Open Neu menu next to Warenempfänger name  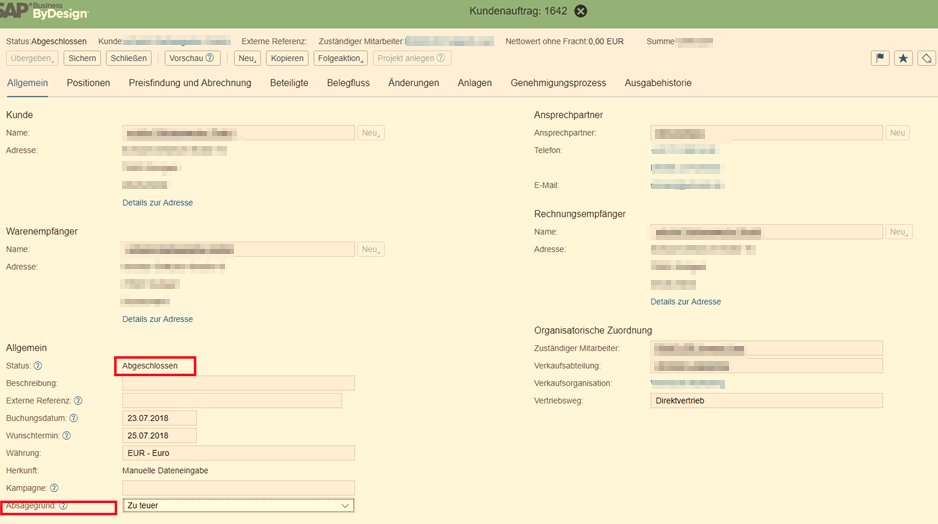click(371, 249)
